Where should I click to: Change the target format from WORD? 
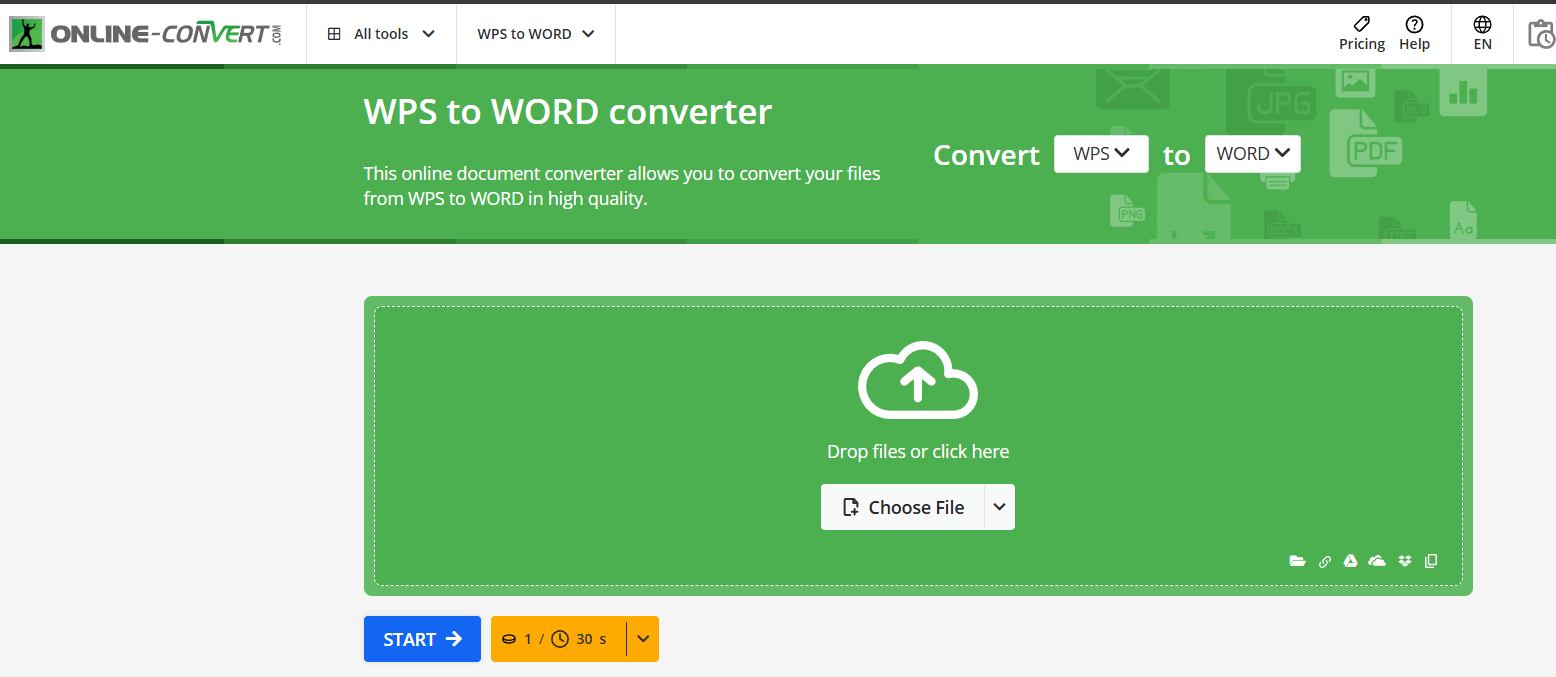point(1252,153)
